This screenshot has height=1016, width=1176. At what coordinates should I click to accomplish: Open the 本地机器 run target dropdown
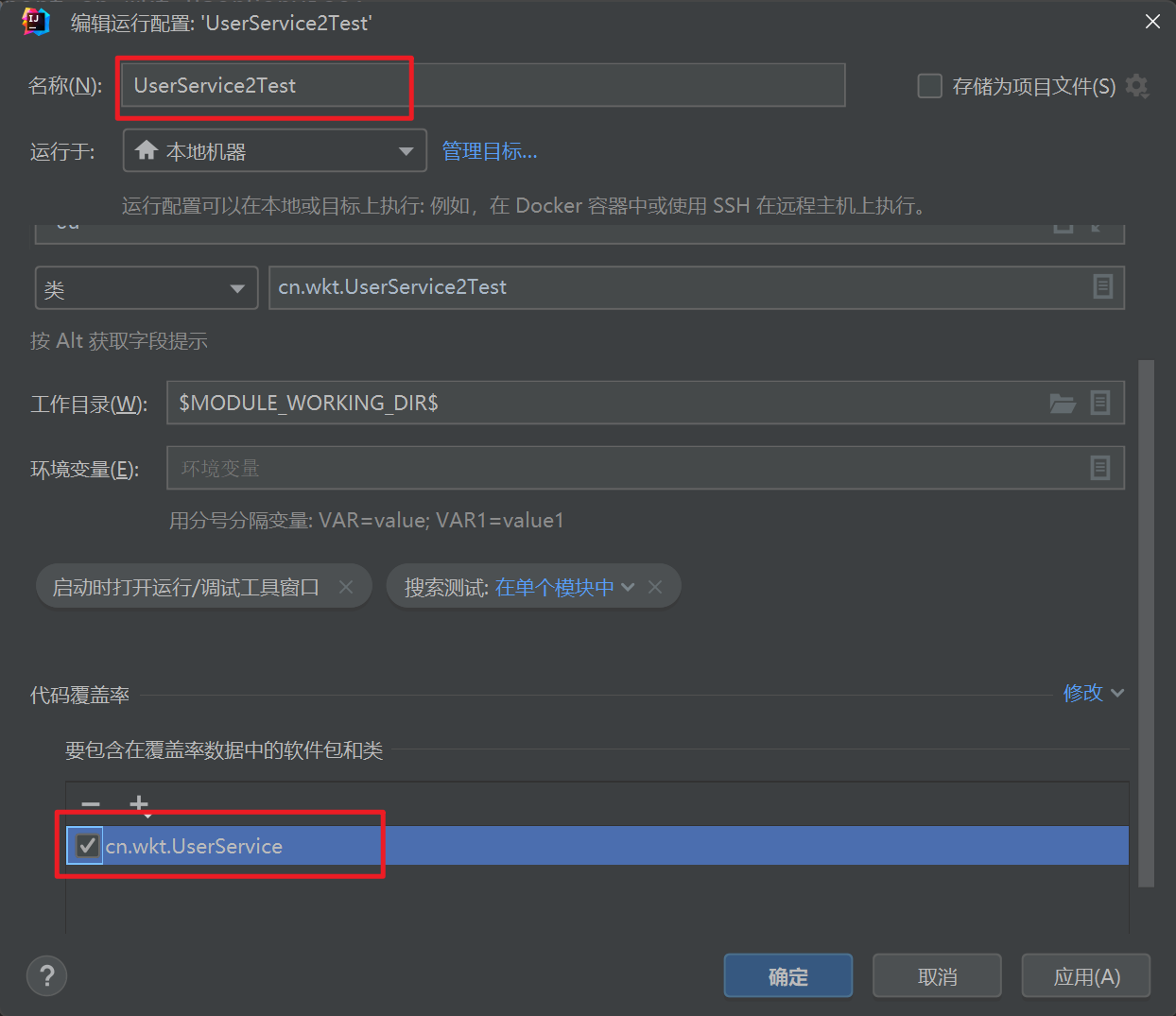click(274, 151)
